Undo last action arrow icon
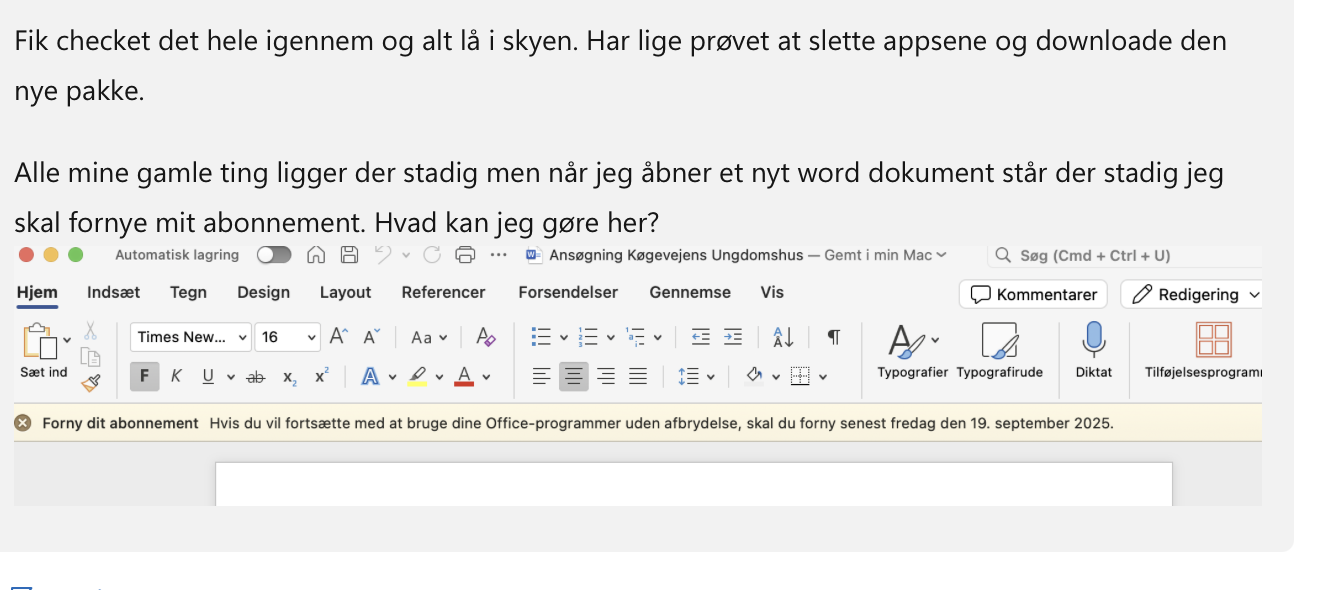Image resolution: width=1336 pixels, height=590 pixels. 382,255
